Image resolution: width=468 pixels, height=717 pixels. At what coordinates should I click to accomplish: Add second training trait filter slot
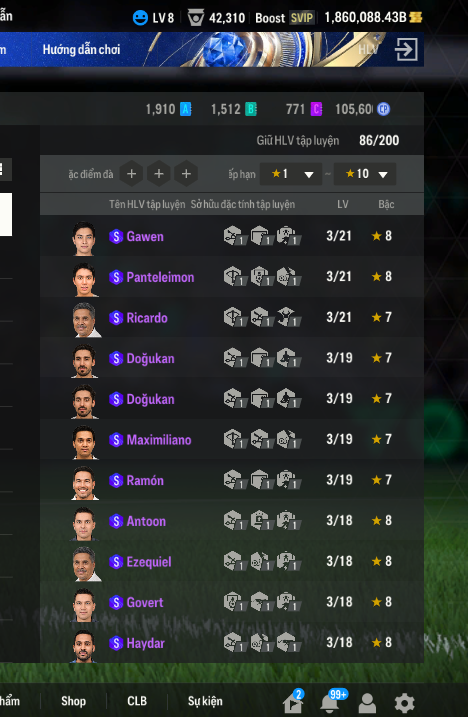(x=159, y=174)
